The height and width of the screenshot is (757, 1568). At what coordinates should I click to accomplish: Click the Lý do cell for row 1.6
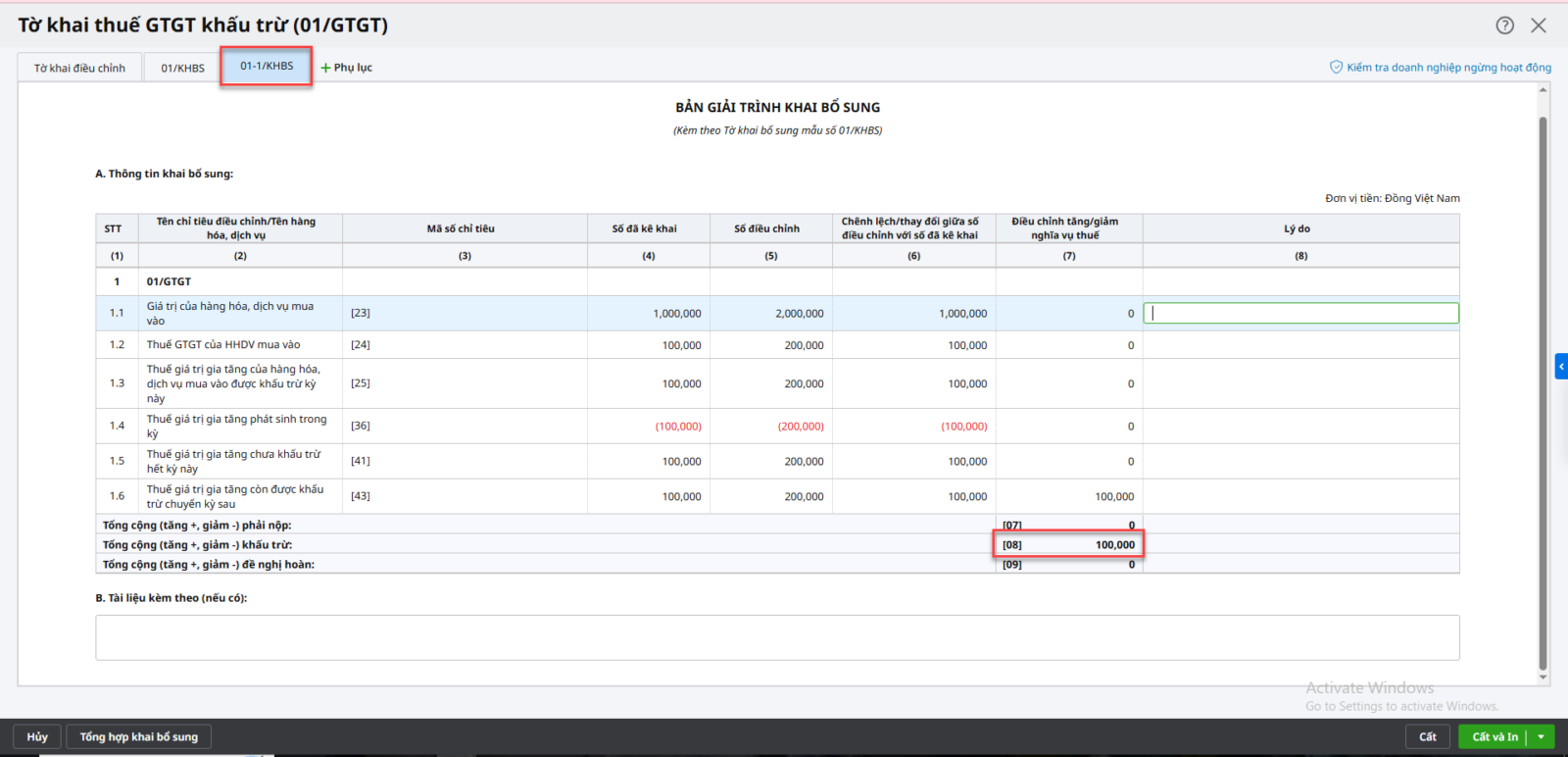pos(1300,496)
